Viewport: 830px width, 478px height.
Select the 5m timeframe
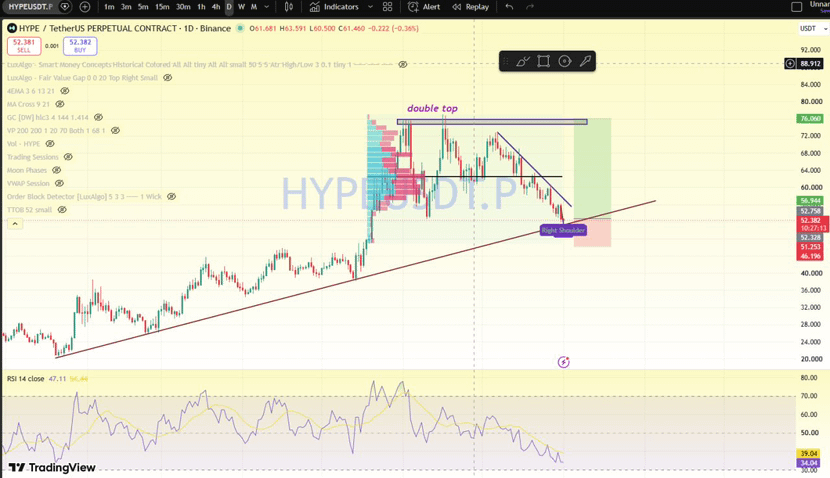143,7
